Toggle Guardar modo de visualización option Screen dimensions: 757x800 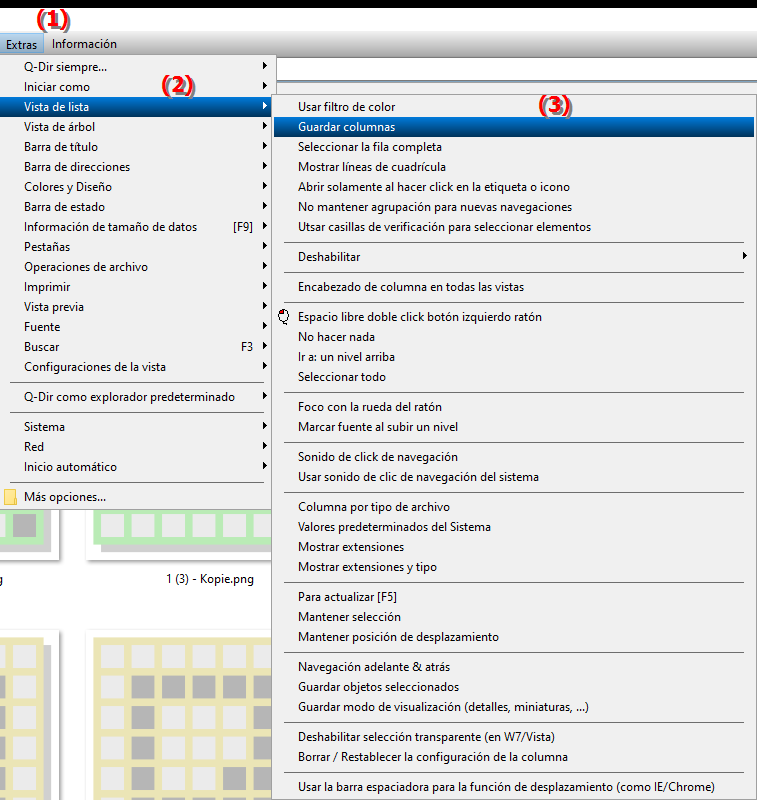coord(514,707)
